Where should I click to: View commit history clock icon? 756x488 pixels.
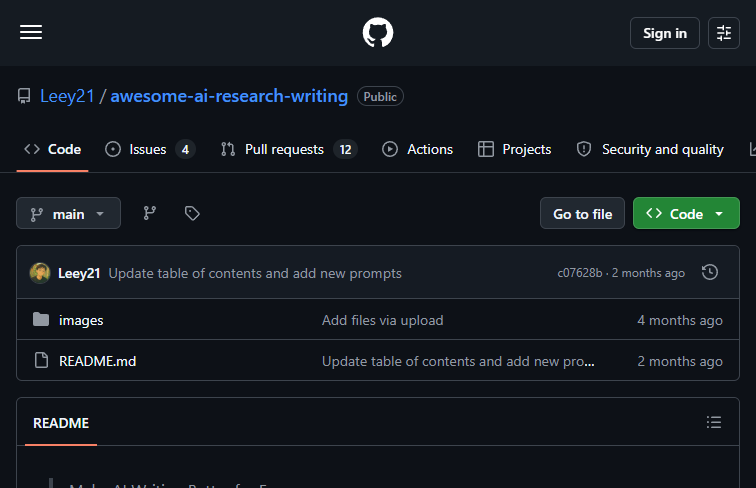click(710, 272)
